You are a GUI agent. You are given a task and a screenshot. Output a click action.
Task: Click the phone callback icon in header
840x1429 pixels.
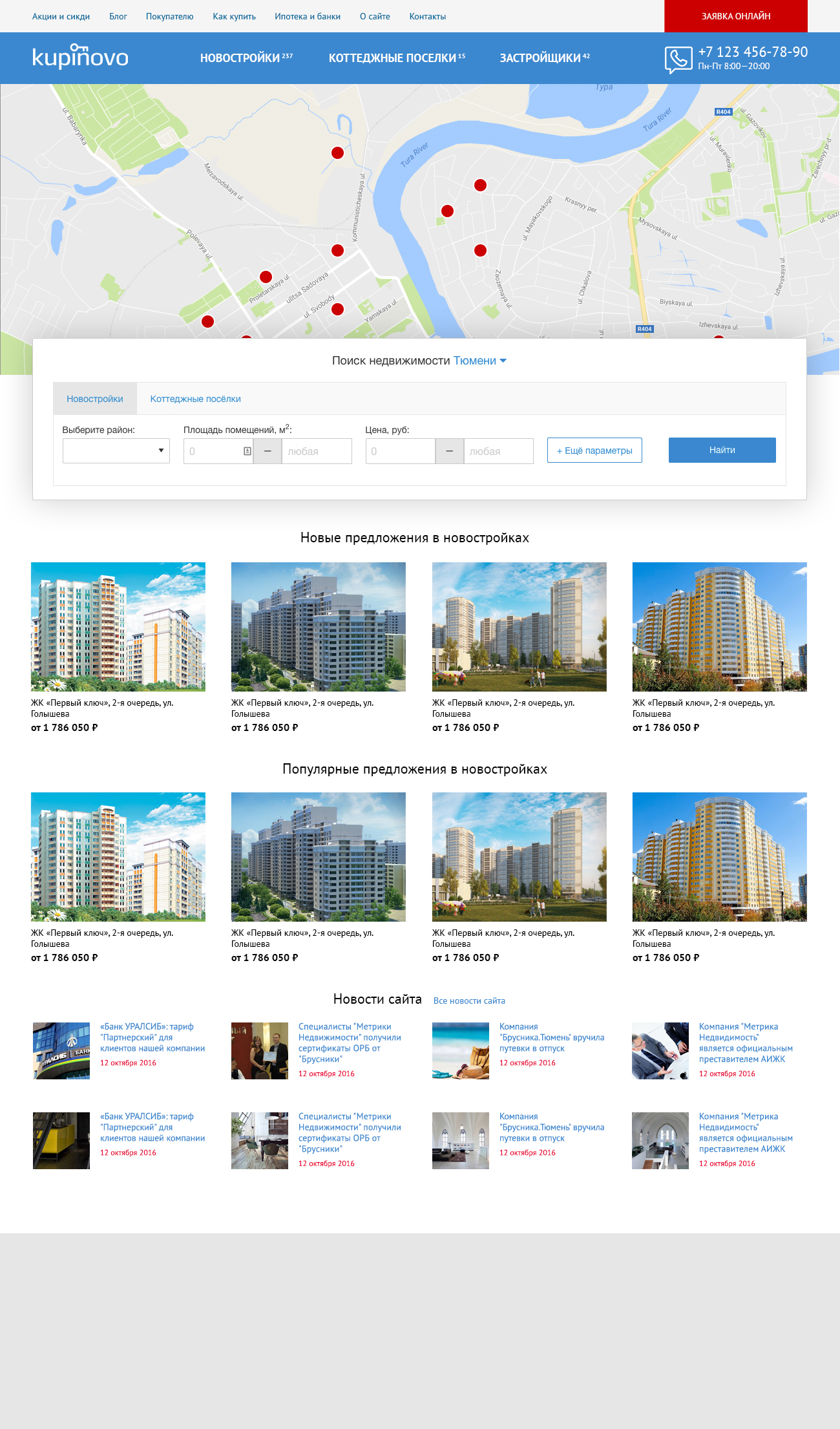tap(678, 59)
